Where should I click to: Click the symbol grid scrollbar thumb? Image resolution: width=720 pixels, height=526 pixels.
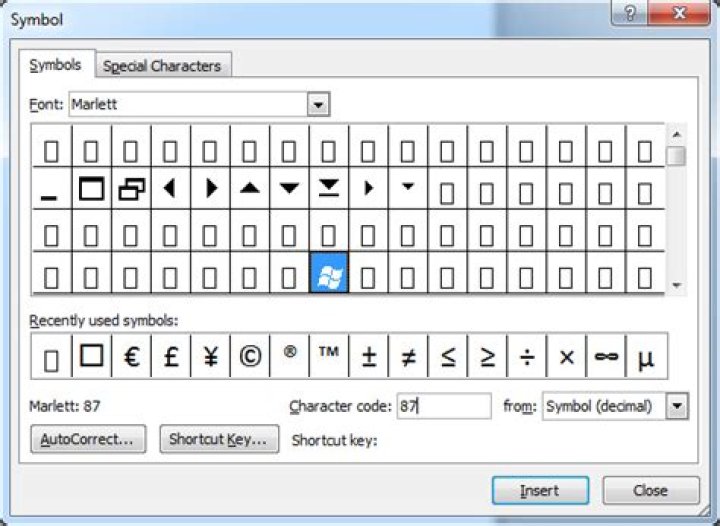click(x=676, y=156)
